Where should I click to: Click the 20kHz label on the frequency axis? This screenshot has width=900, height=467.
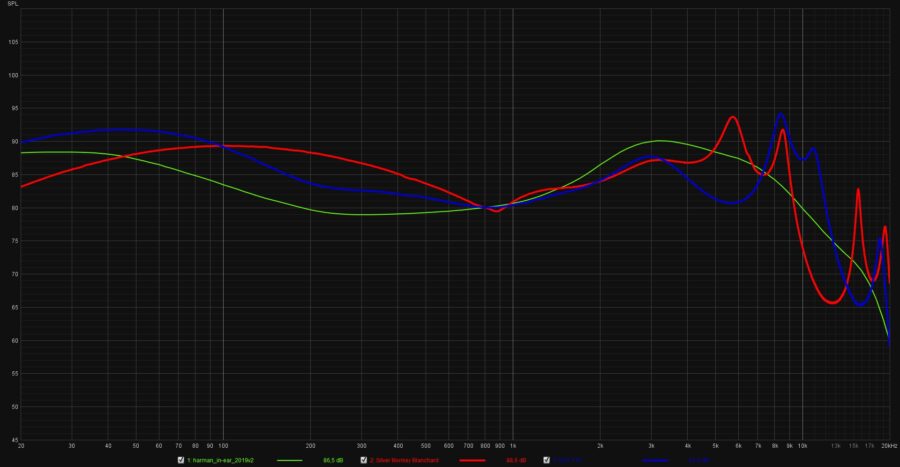tap(889, 446)
